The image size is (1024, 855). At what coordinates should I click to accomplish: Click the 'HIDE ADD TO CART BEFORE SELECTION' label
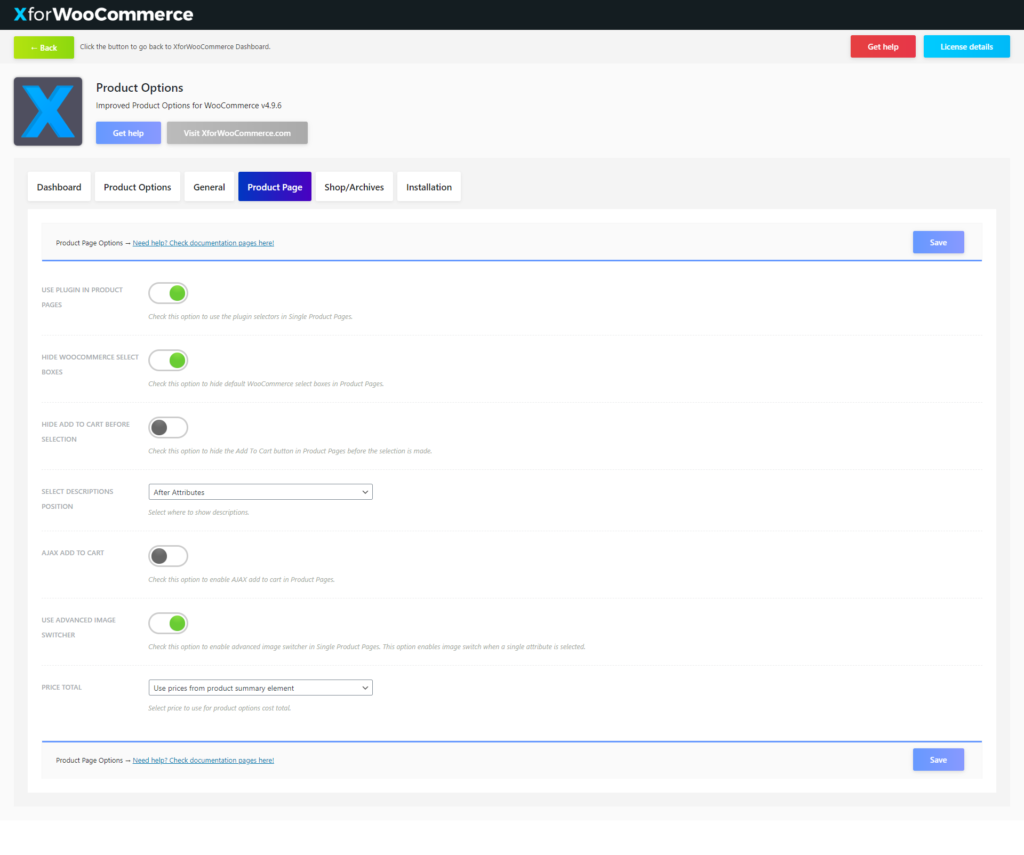coord(86,432)
